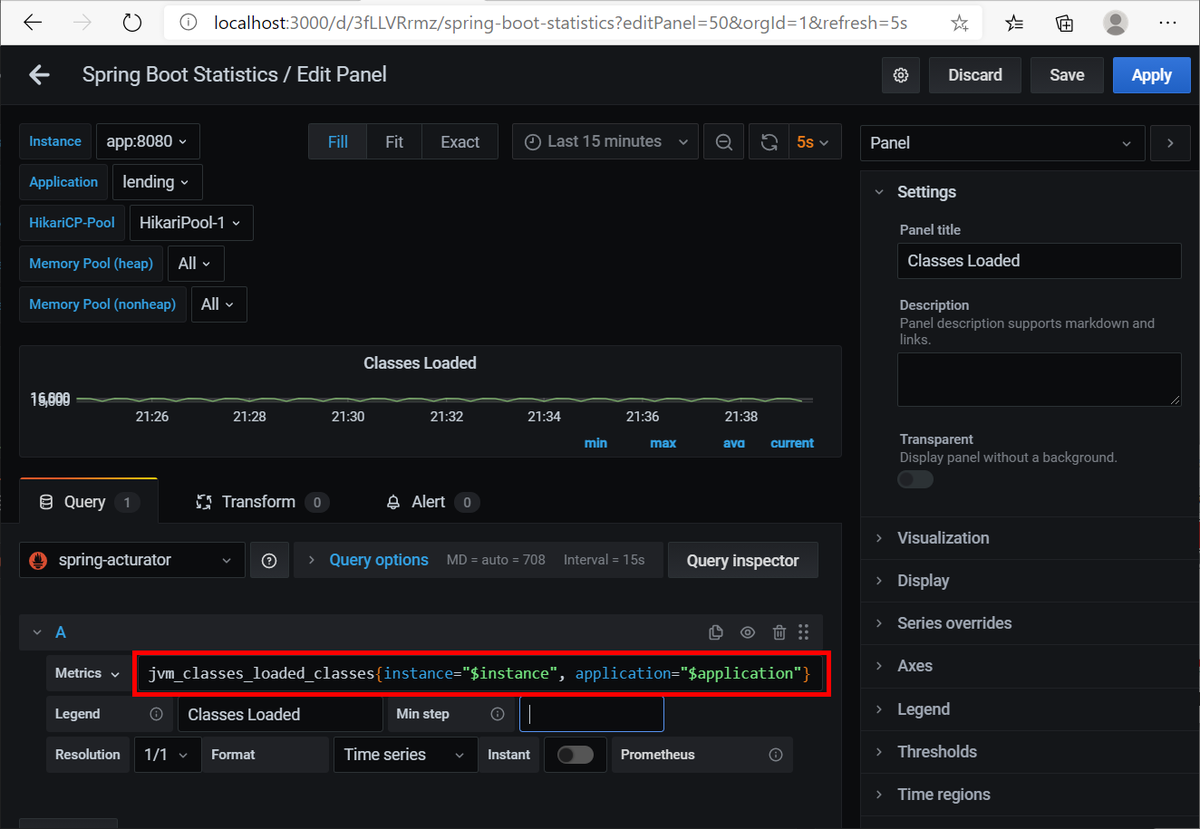Viewport: 1200px width, 829px height.
Task: Go back using the browser back arrow
Action: [32, 22]
